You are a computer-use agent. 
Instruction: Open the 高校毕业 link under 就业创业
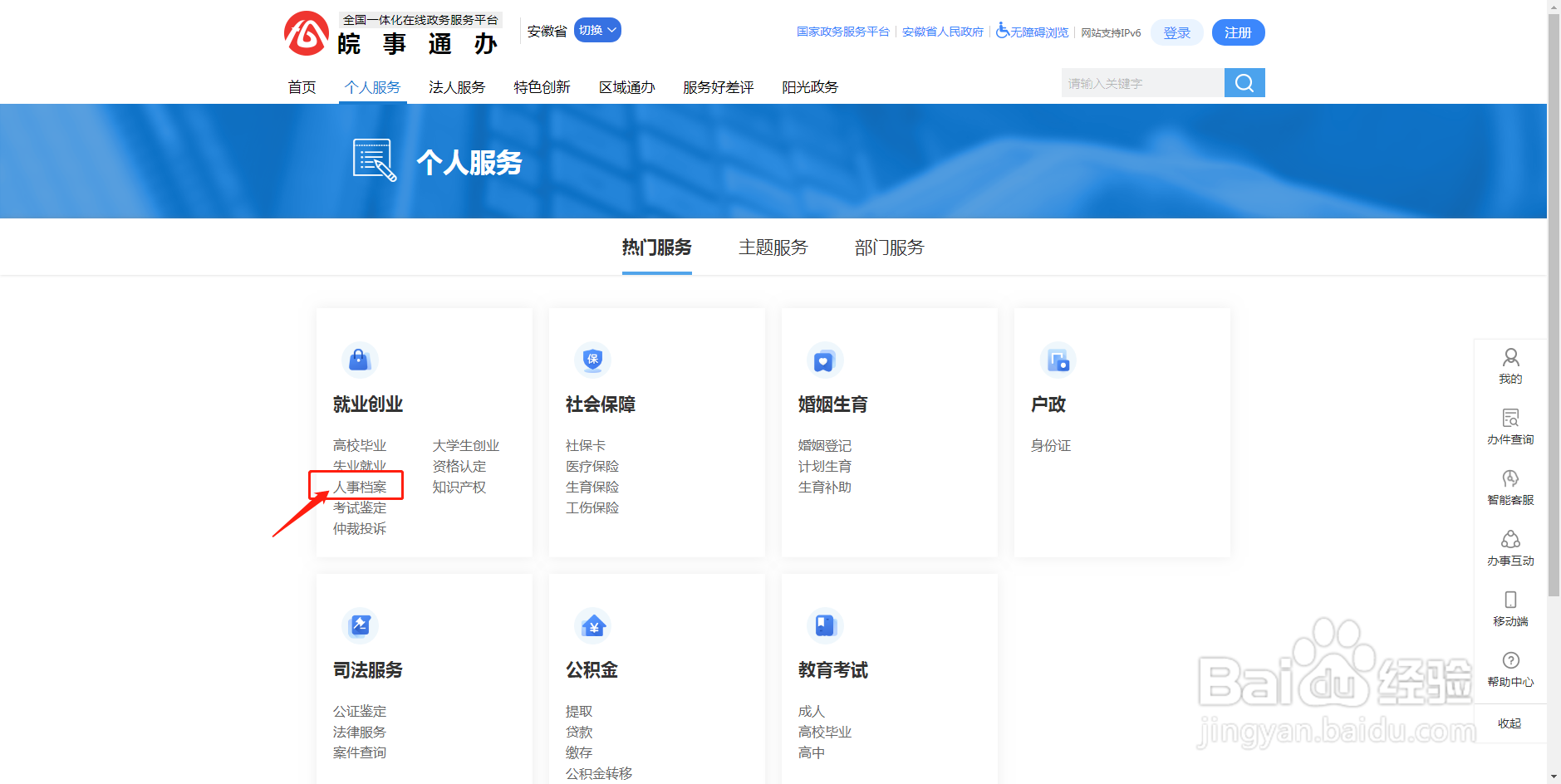360,445
